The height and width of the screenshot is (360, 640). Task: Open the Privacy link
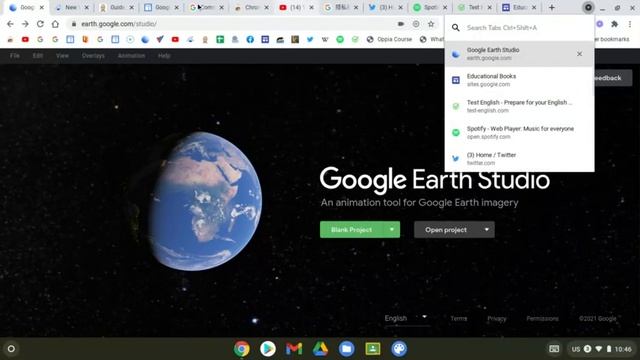[497, 318]
